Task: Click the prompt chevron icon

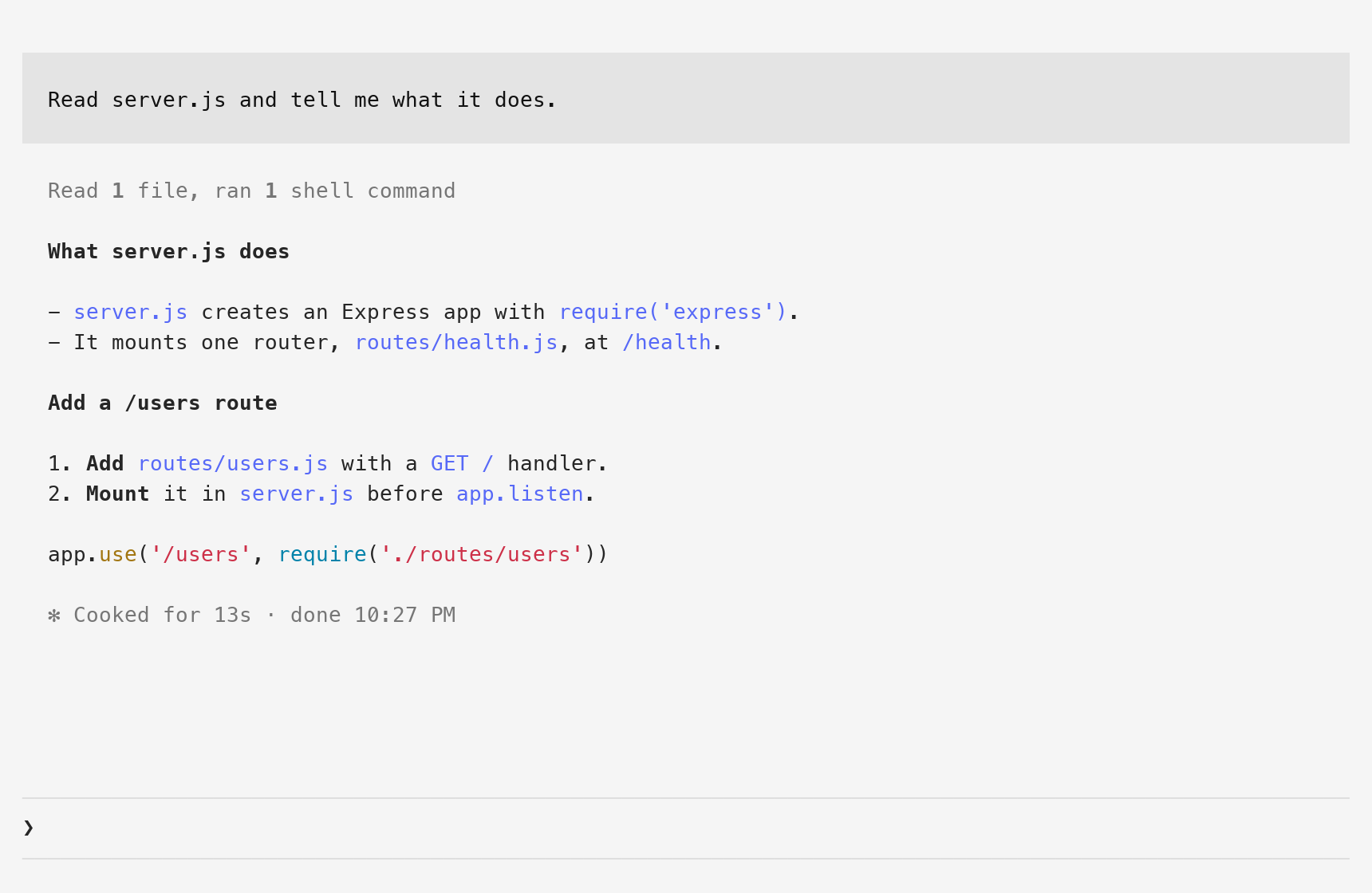Action: point(29,828)
